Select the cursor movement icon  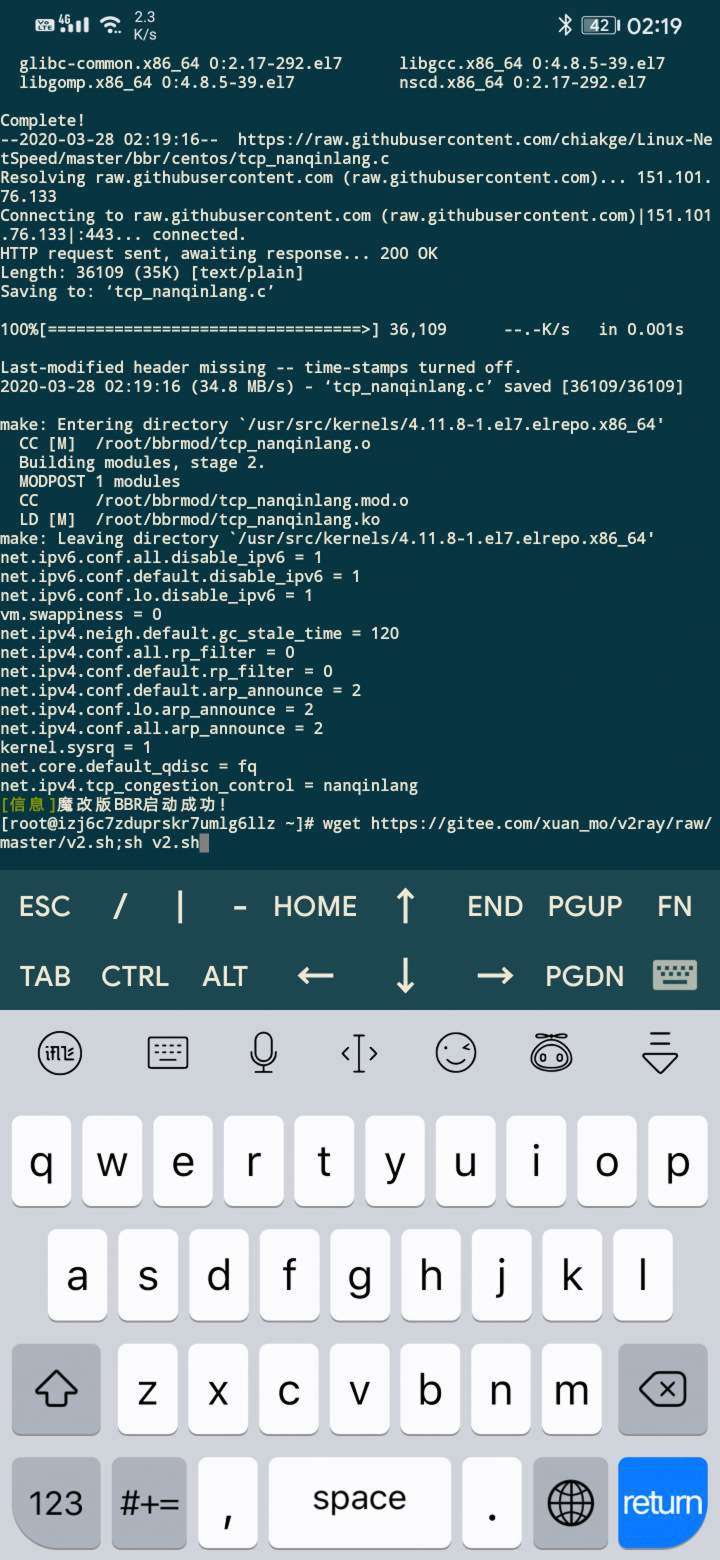point(359,1052)
